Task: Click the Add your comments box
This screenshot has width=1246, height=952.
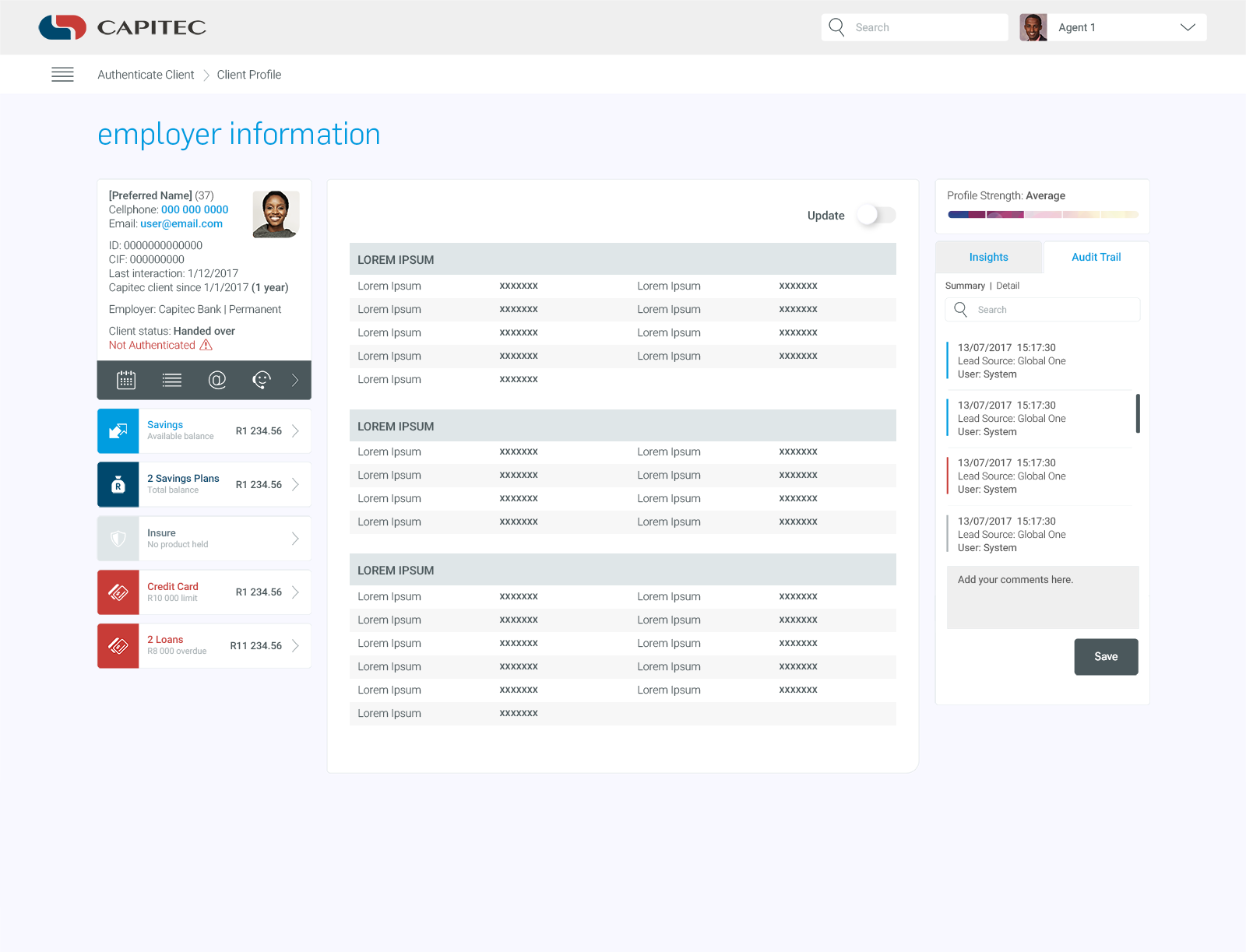Action: [x=1043, y=597]
